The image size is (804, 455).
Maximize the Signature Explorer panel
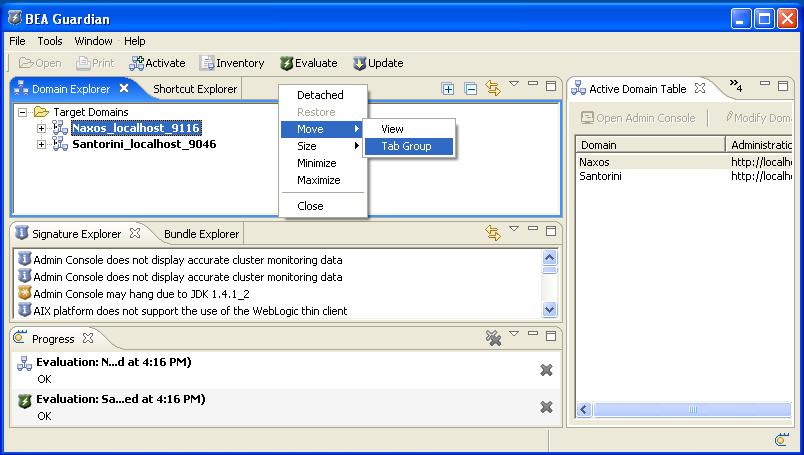[551, 231]
